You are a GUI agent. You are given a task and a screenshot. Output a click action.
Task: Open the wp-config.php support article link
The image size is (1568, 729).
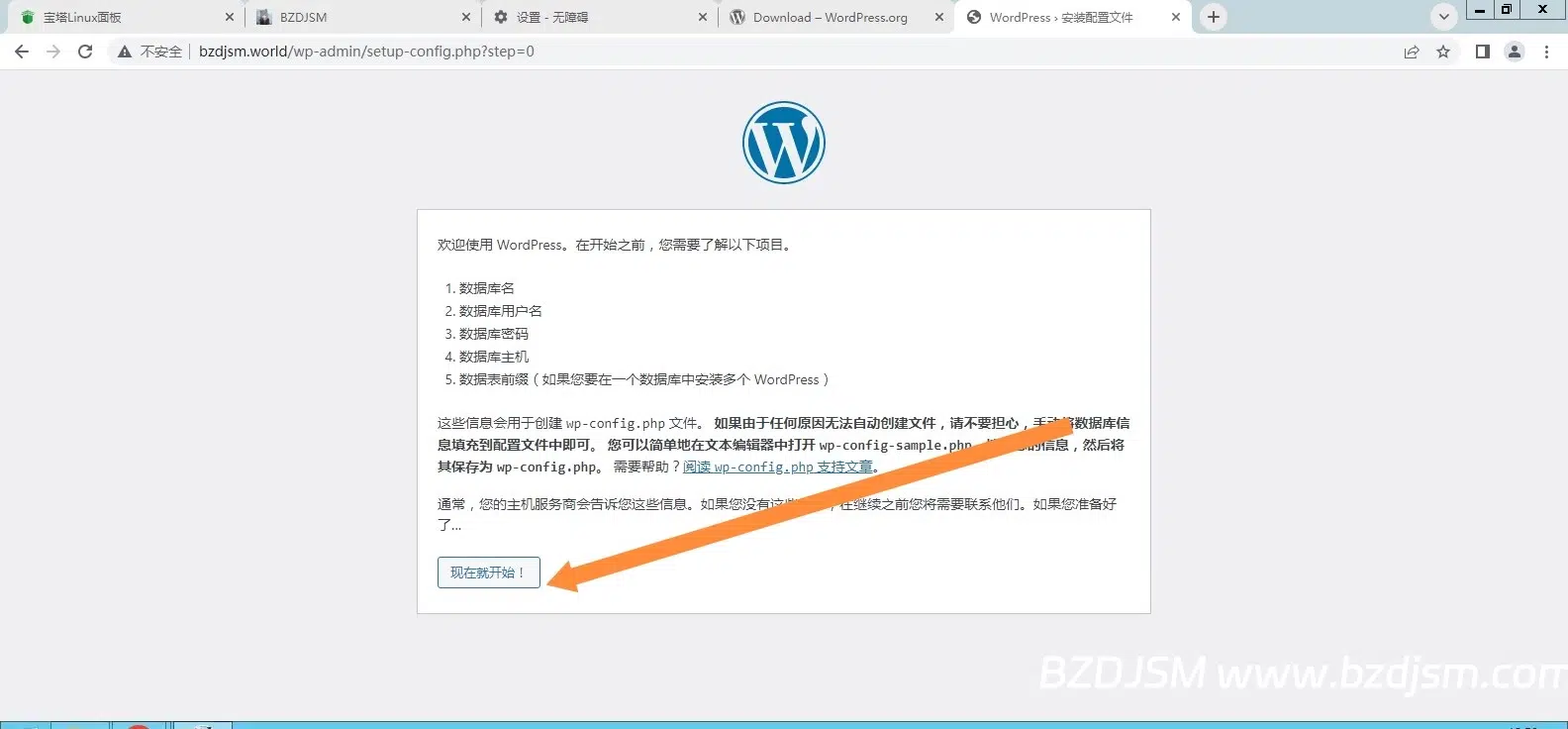(778, 467)
